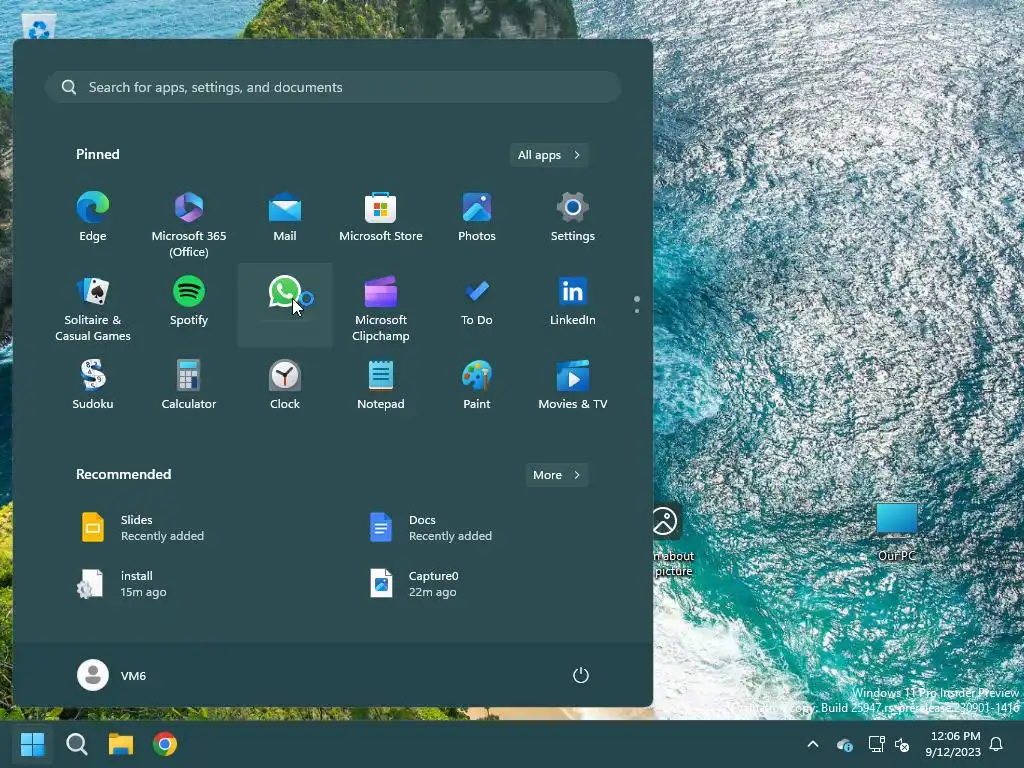Open Microsoft Clipchamp
This screenshot has height=768, width=1024.
(381, 307)
